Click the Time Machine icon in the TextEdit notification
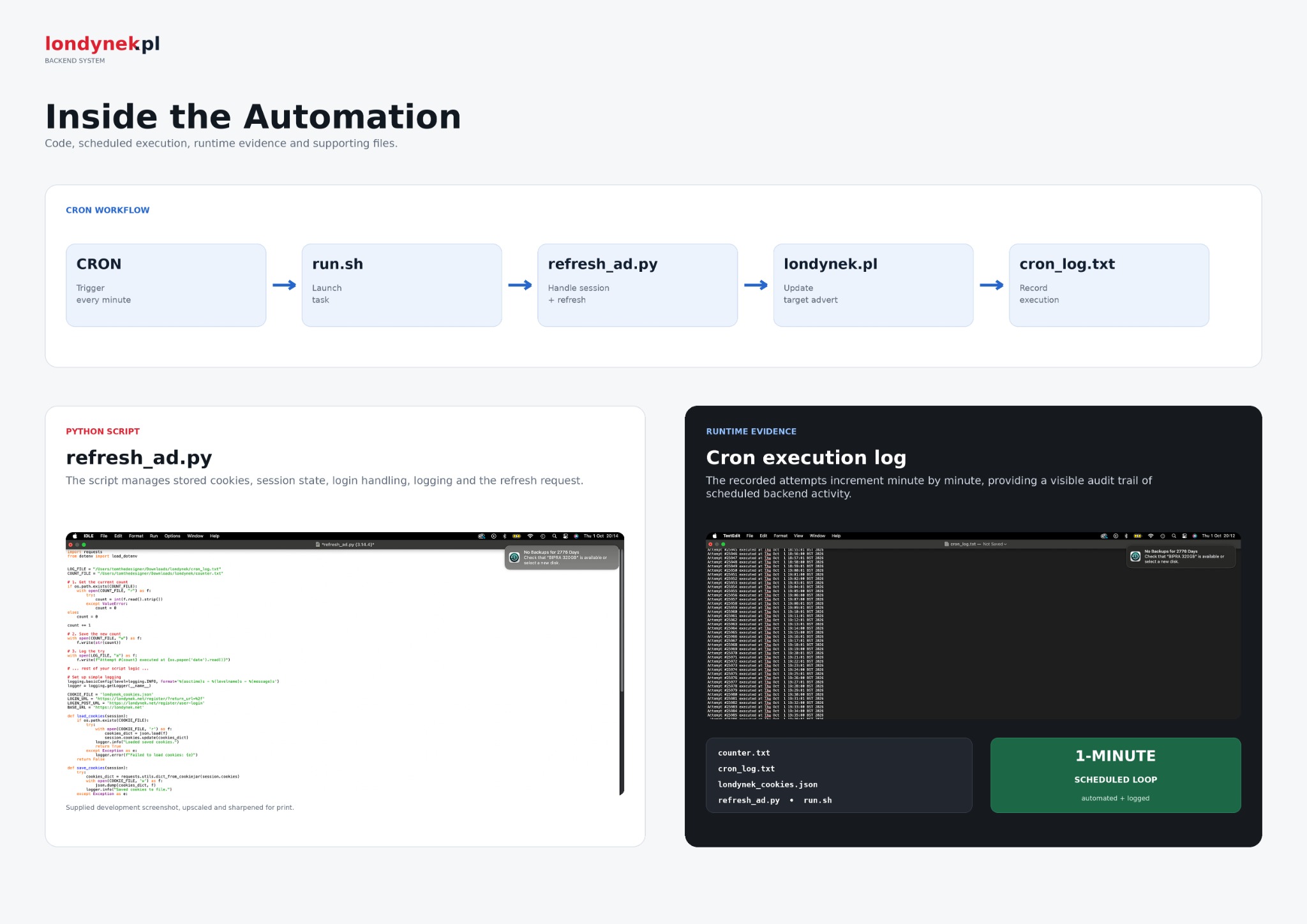This screenshot has height=924, width=1307. (x=1135, y=556)
